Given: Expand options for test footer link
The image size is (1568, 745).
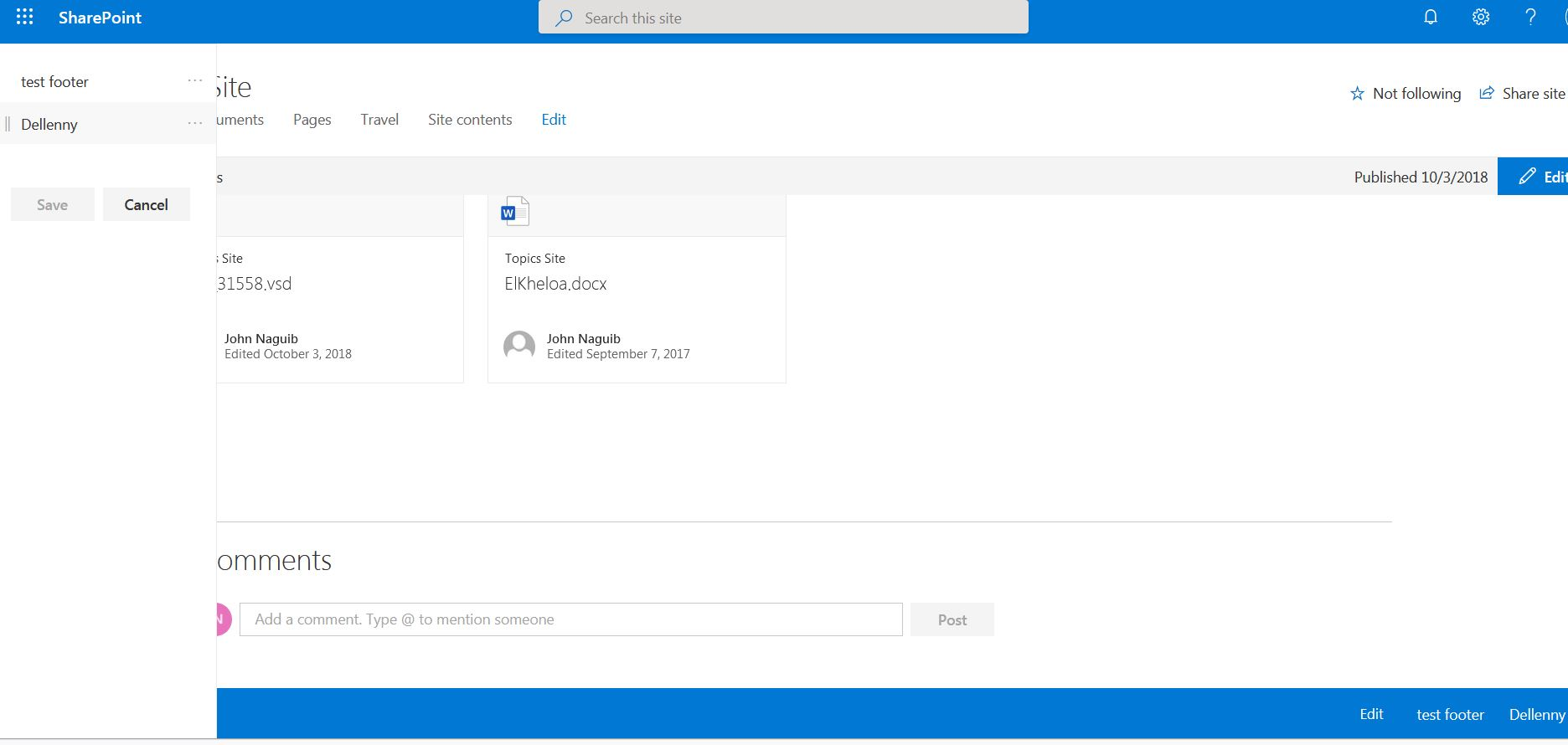Looking at the screenshot, I should 195,81.
